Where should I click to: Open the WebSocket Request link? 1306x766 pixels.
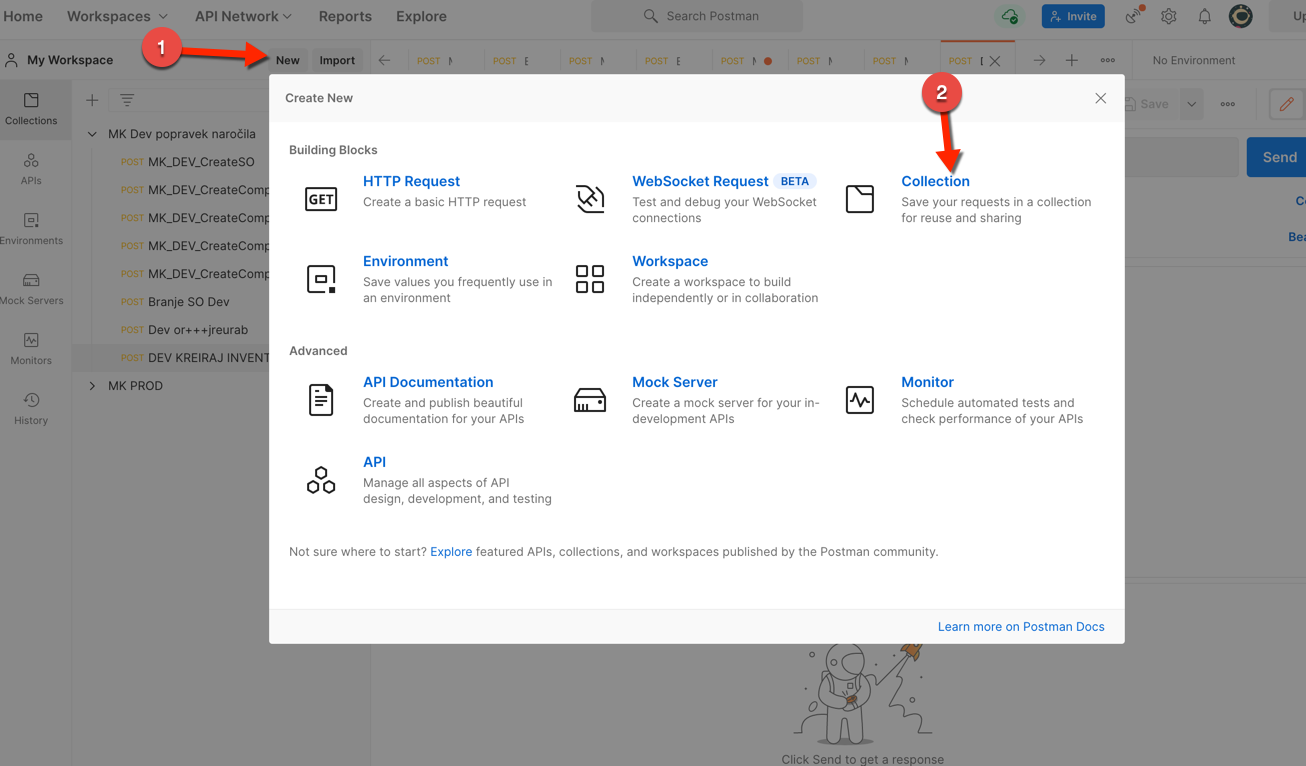[x=700, y=181]
